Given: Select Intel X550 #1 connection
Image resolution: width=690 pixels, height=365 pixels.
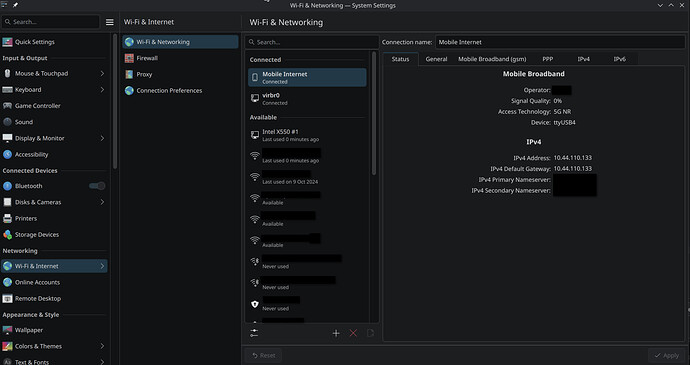Looking at the screenshot, I should point(307,135).
